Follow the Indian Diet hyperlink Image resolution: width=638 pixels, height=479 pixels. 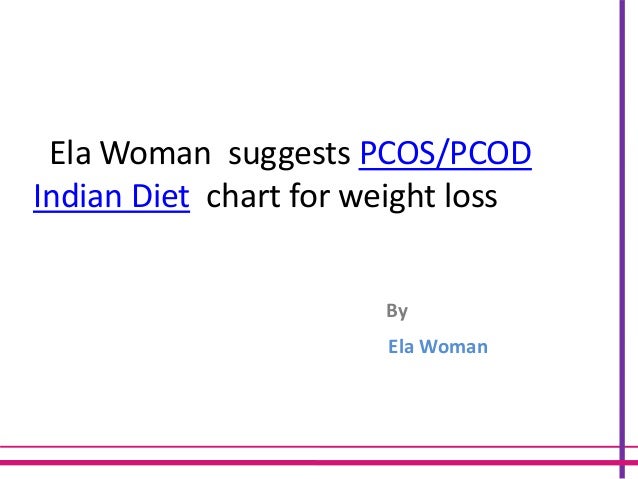pyautogui.click(x=111, y=196)
